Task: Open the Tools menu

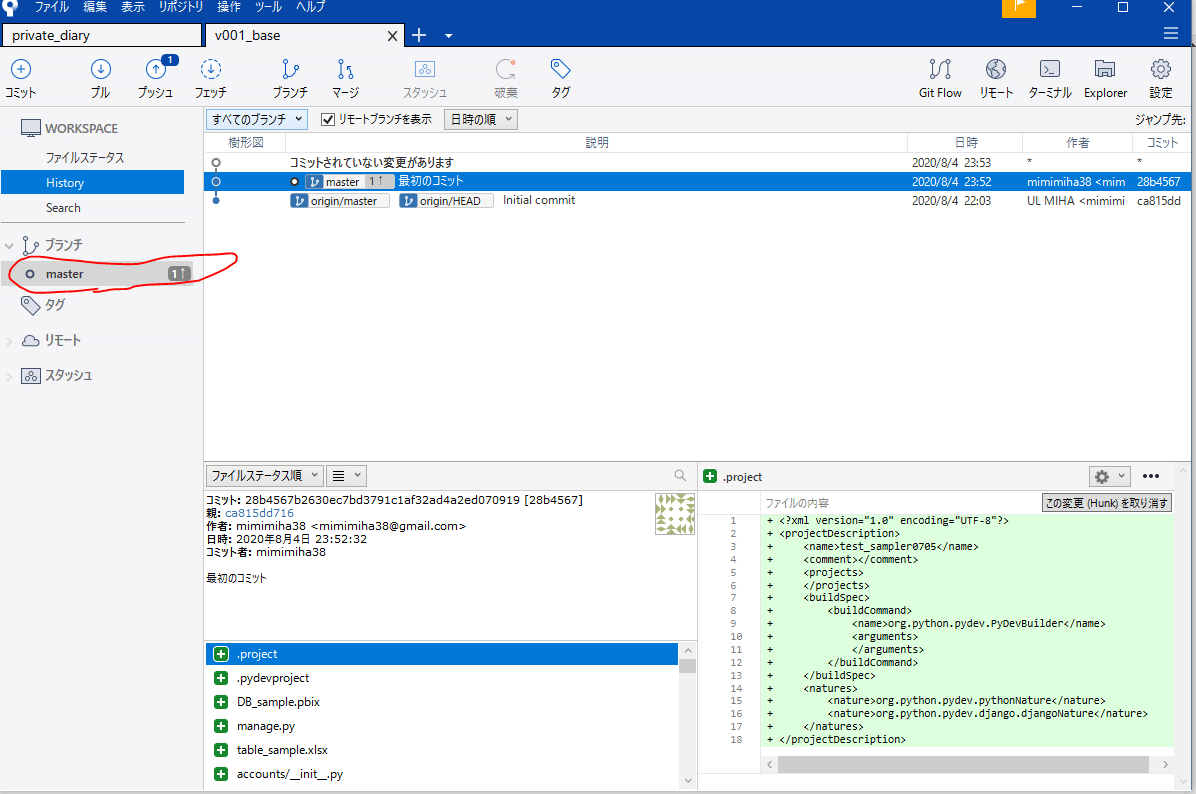Action: (268, 7)
